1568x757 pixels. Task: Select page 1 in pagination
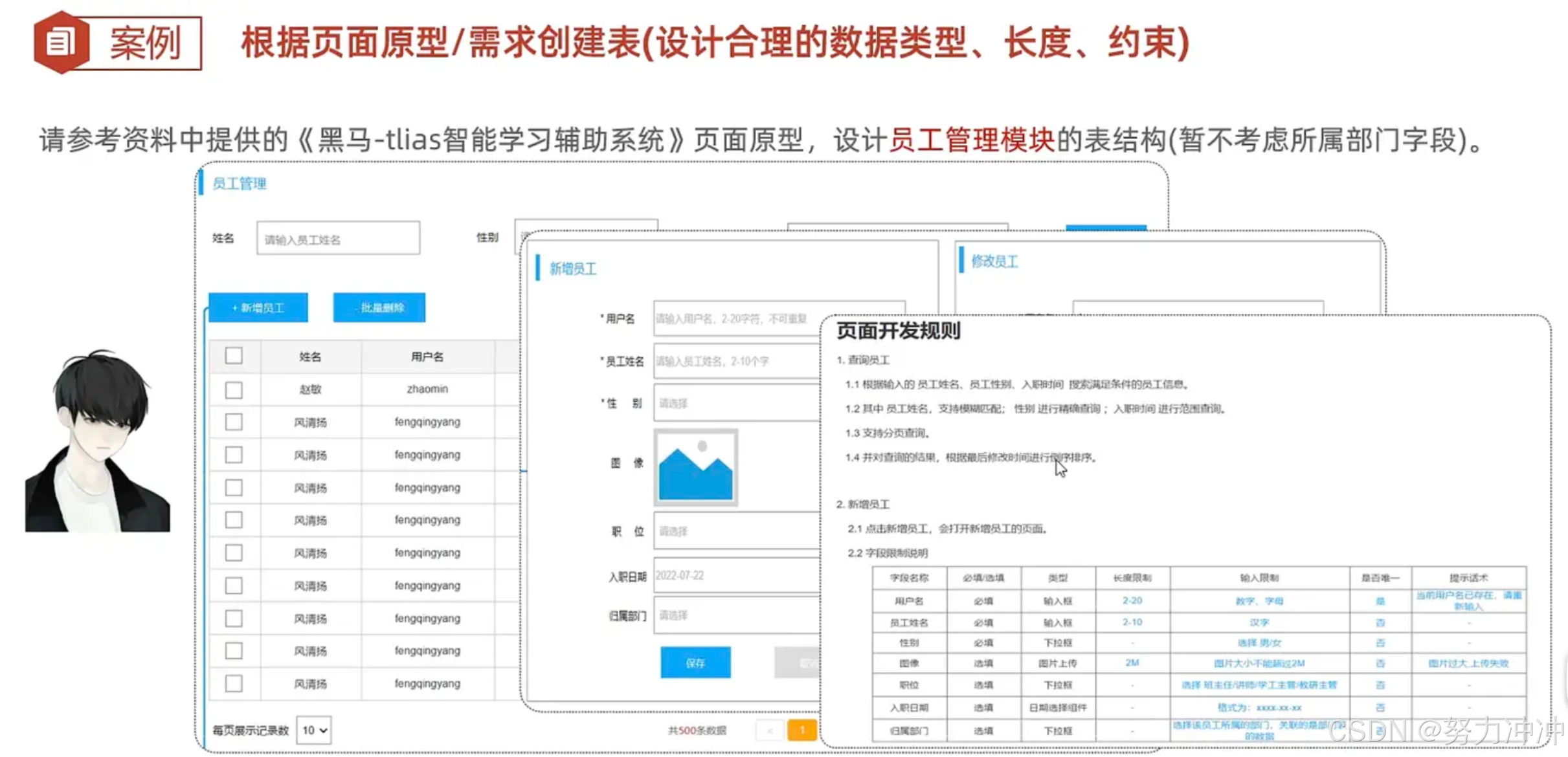(x=801, y=730)
